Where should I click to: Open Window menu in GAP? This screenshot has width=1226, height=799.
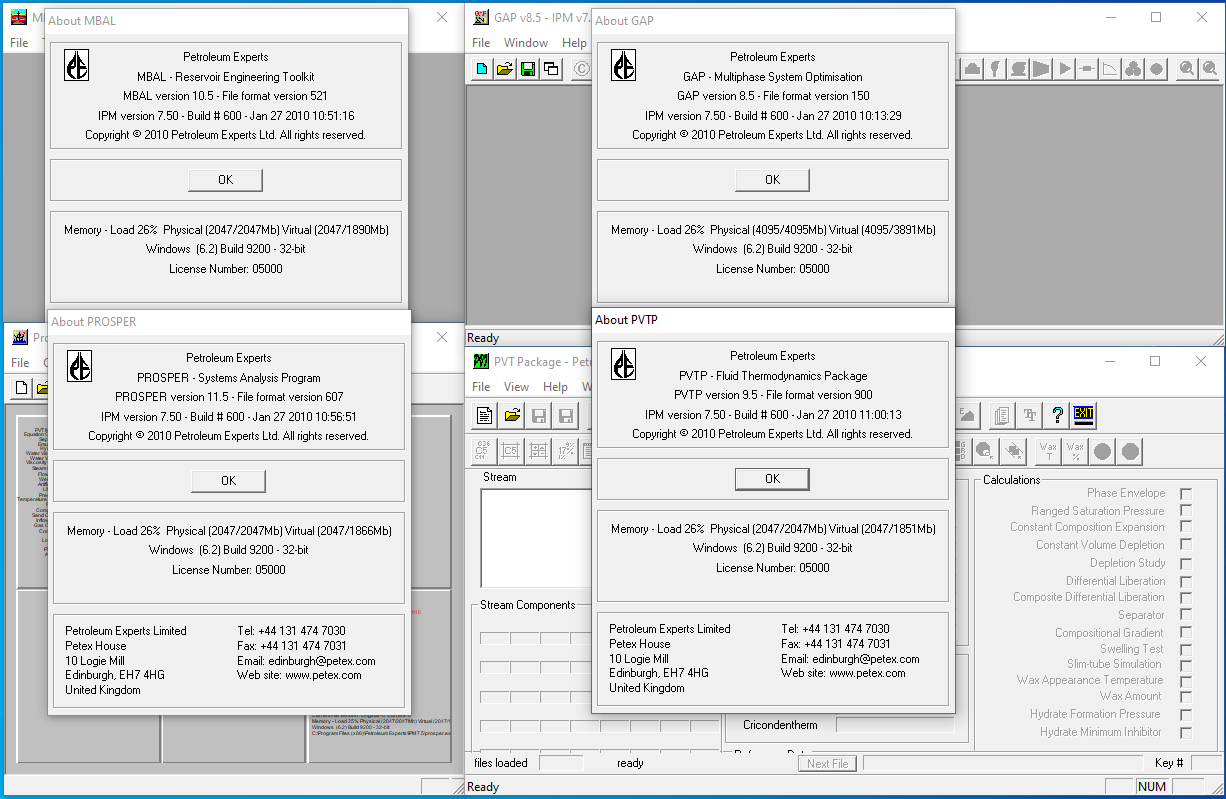[526, 43]
